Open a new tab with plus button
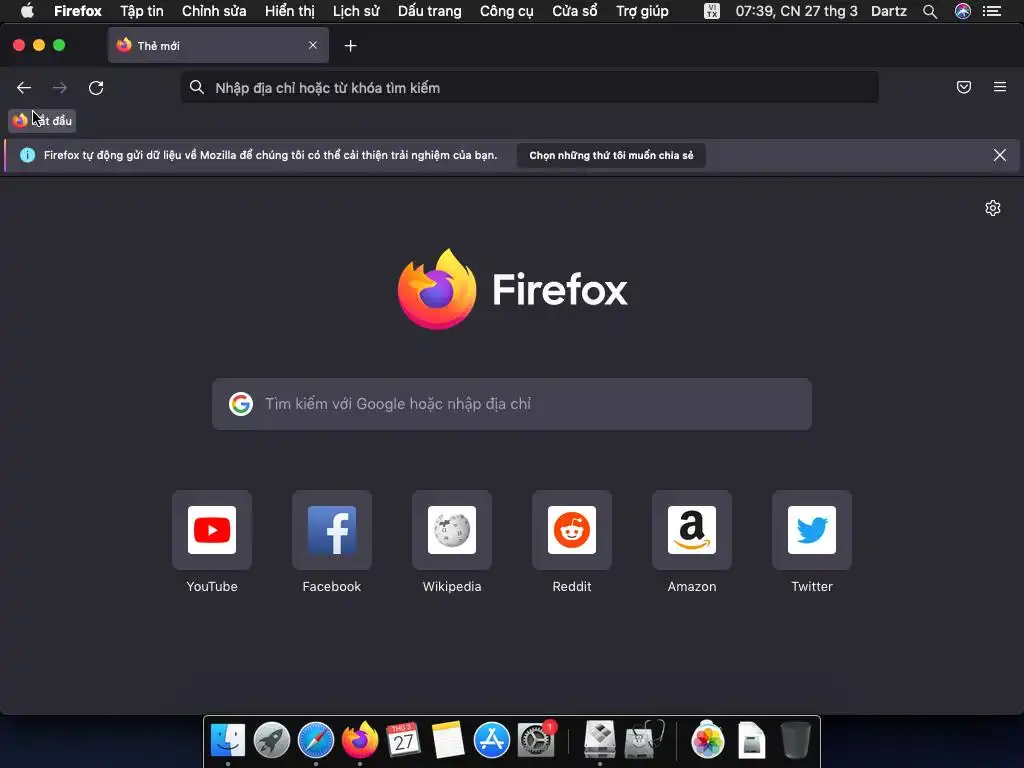The height and width of the screenshot is (768, 1024). [x=351, y=46]
